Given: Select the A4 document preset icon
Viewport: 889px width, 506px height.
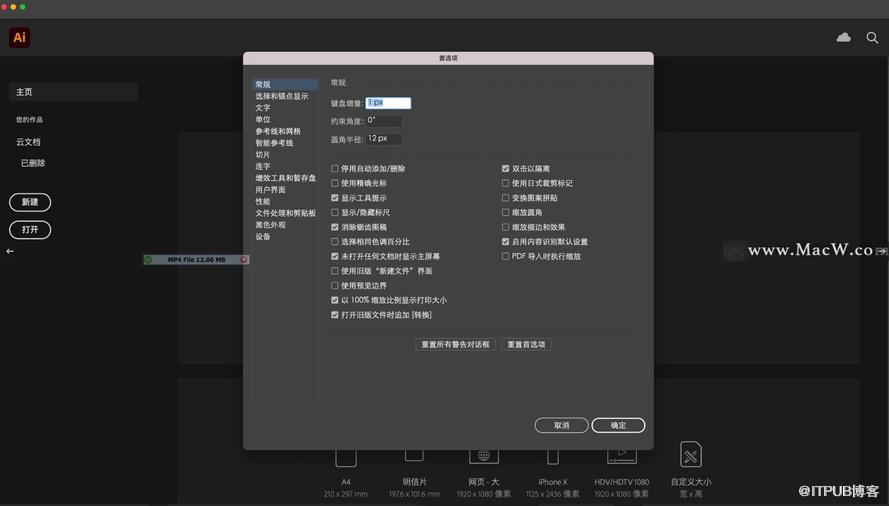Looking at the screenshot, I should [346, 457].
